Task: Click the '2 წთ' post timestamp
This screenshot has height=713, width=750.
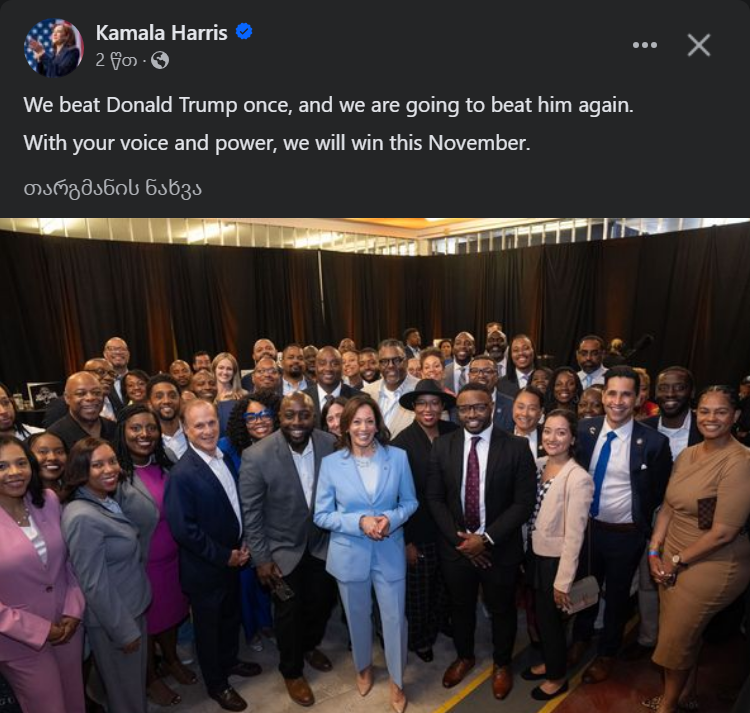Action: [x=116, y=61]
